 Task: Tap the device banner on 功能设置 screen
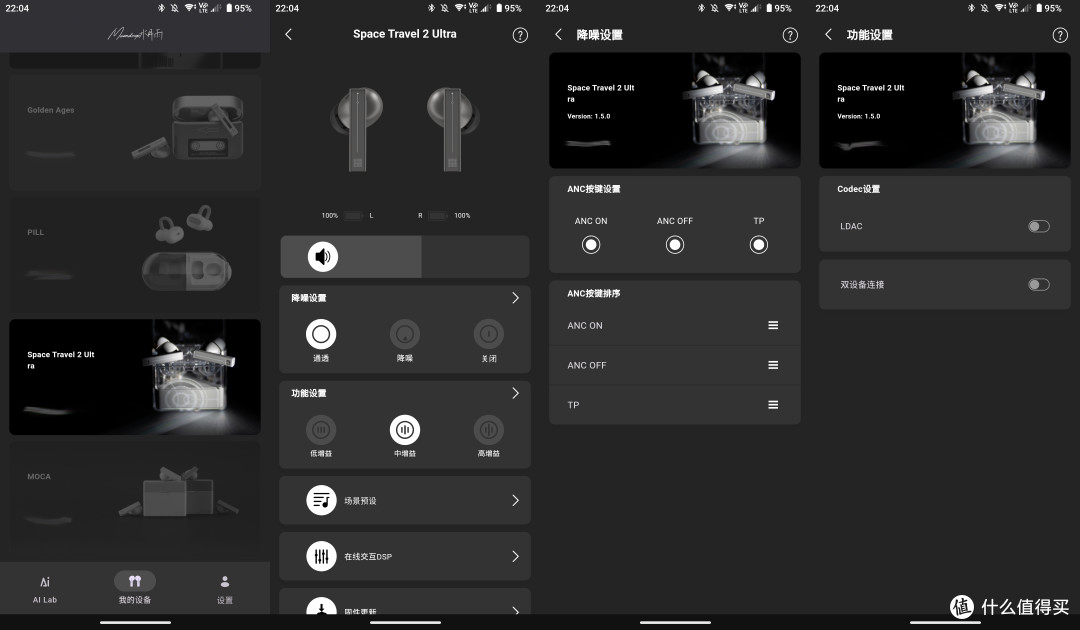(x=944, y=110)
